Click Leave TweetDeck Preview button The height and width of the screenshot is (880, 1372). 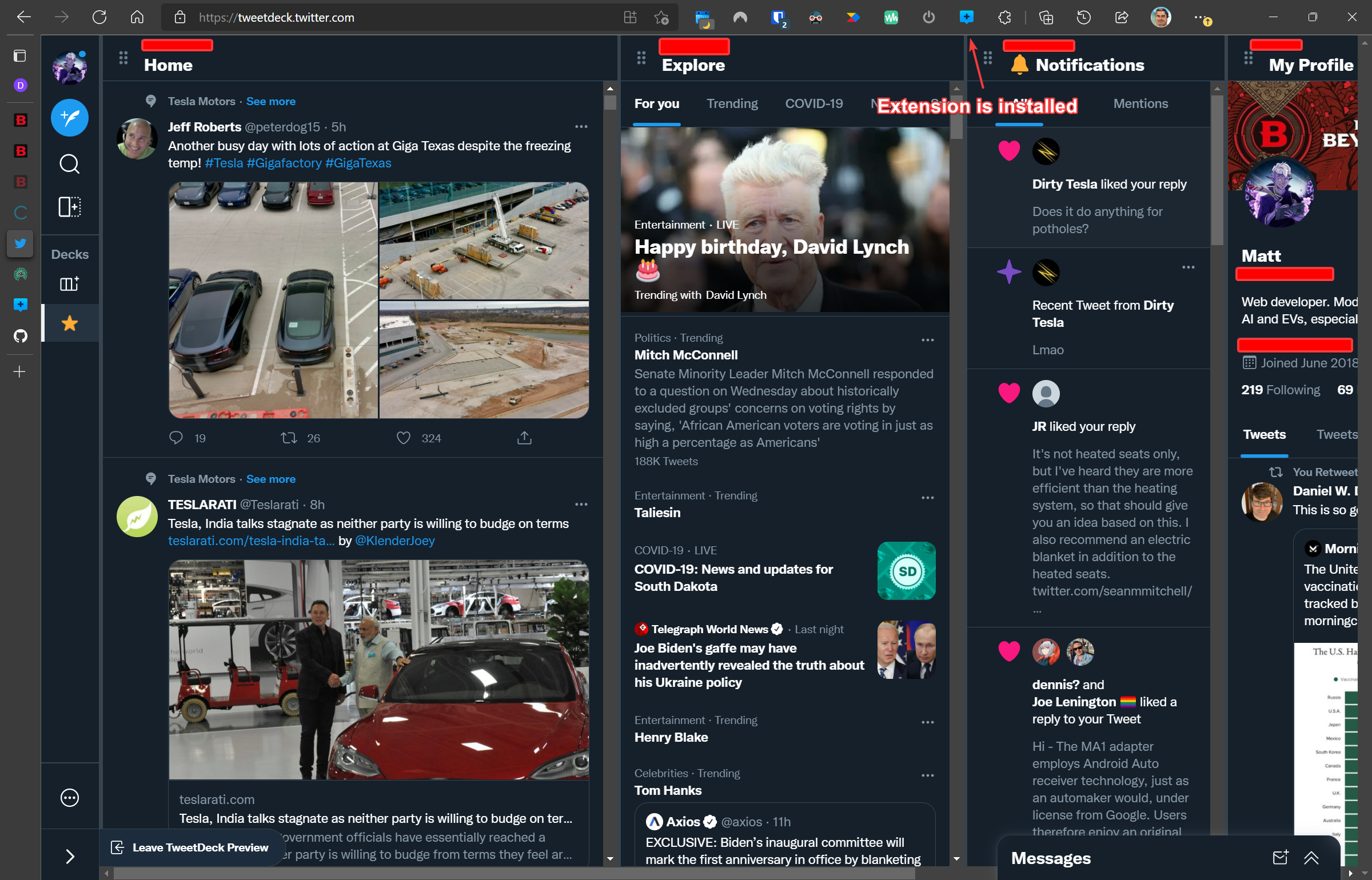191,847
